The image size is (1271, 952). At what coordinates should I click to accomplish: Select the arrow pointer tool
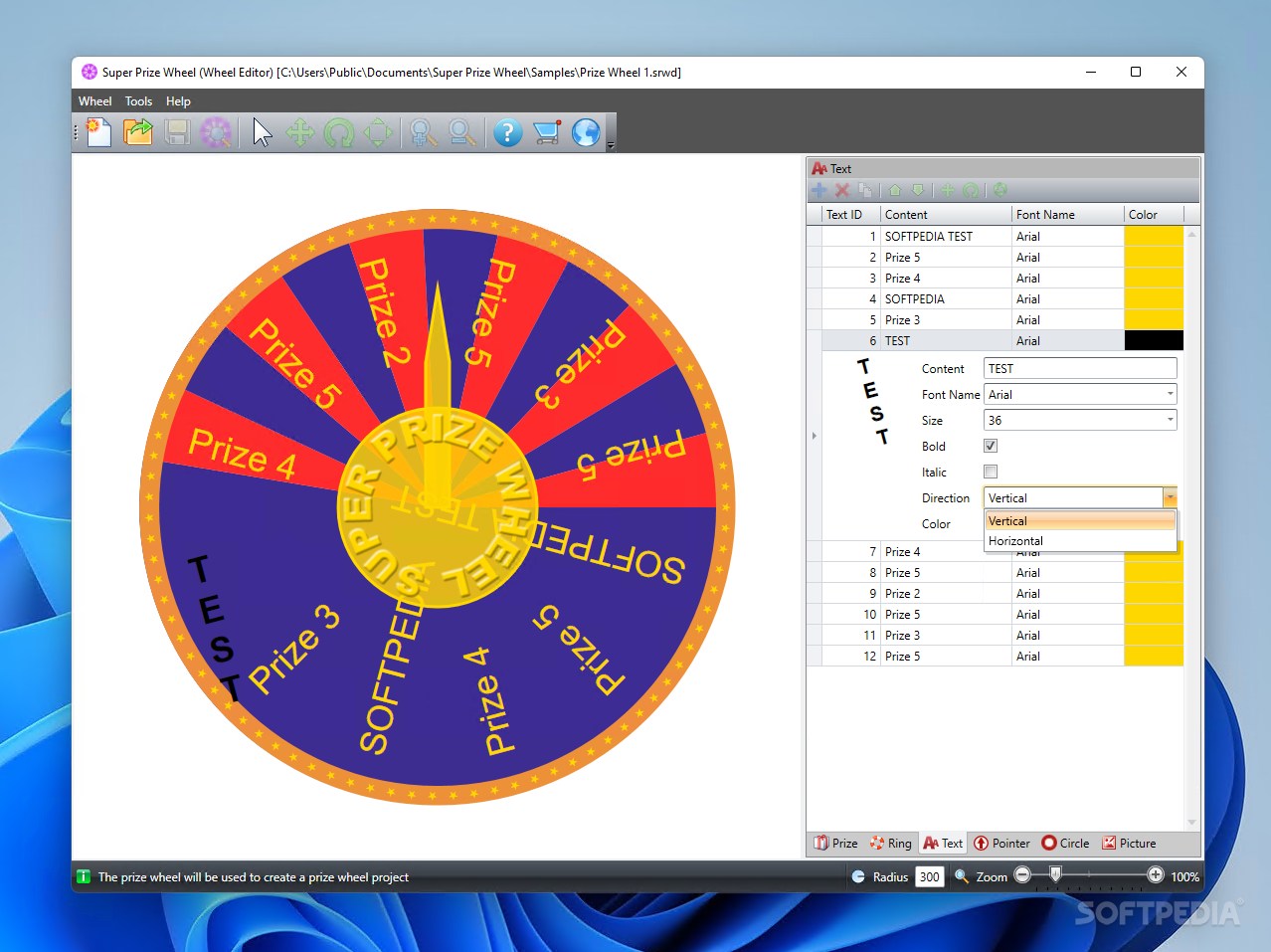(x=262, y=132)
